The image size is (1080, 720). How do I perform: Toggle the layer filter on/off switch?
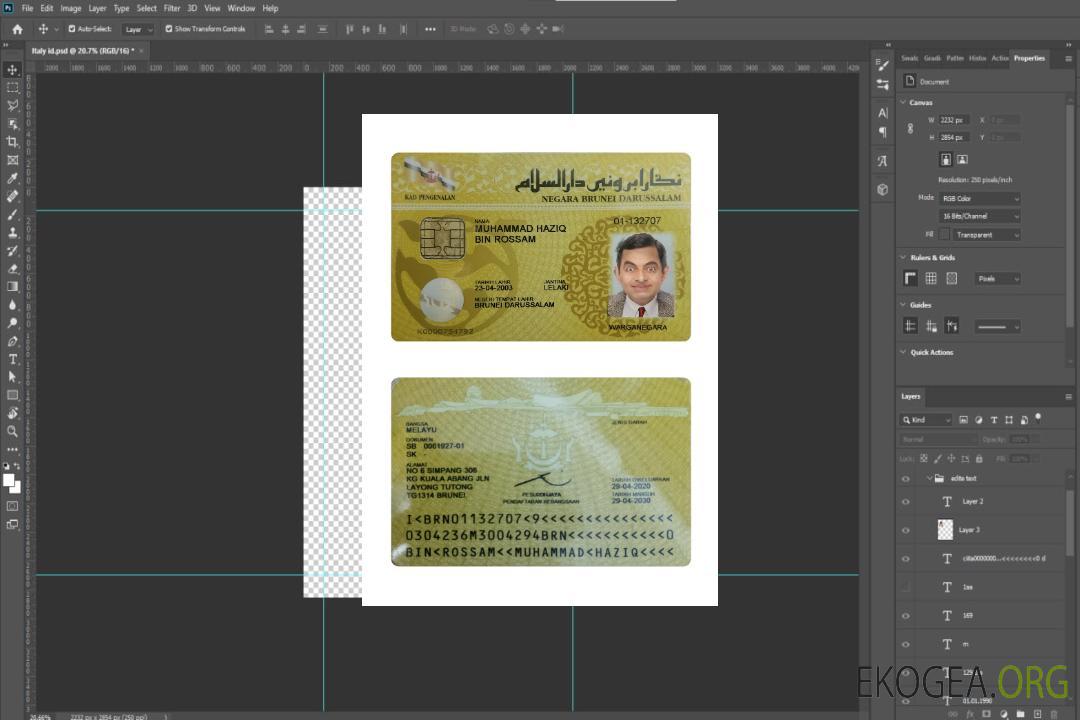click(1038, 418)
